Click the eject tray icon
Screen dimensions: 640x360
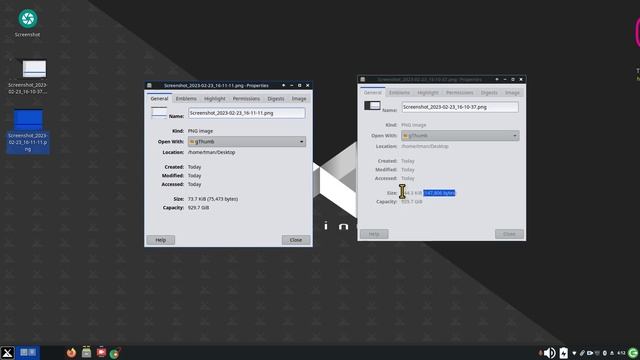(612, 353)
